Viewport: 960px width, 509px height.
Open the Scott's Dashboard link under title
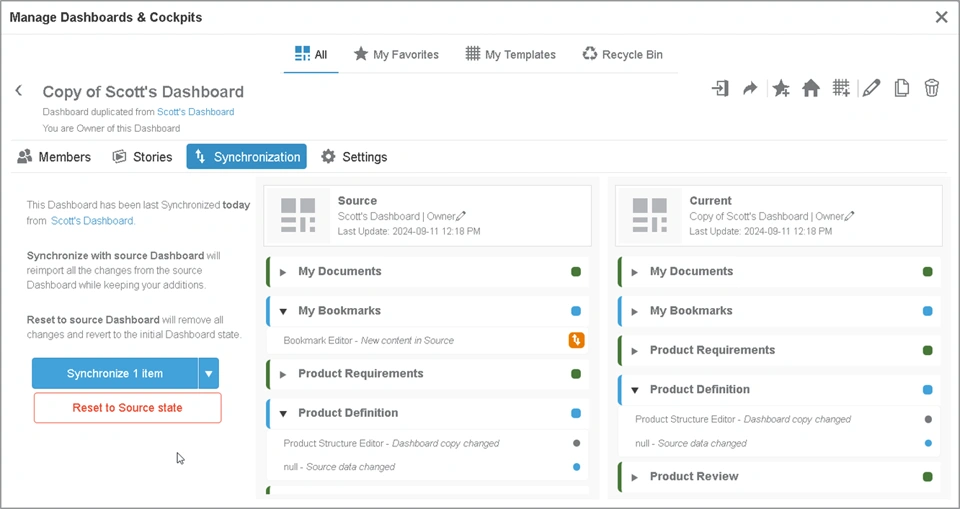tap(195, 112)
